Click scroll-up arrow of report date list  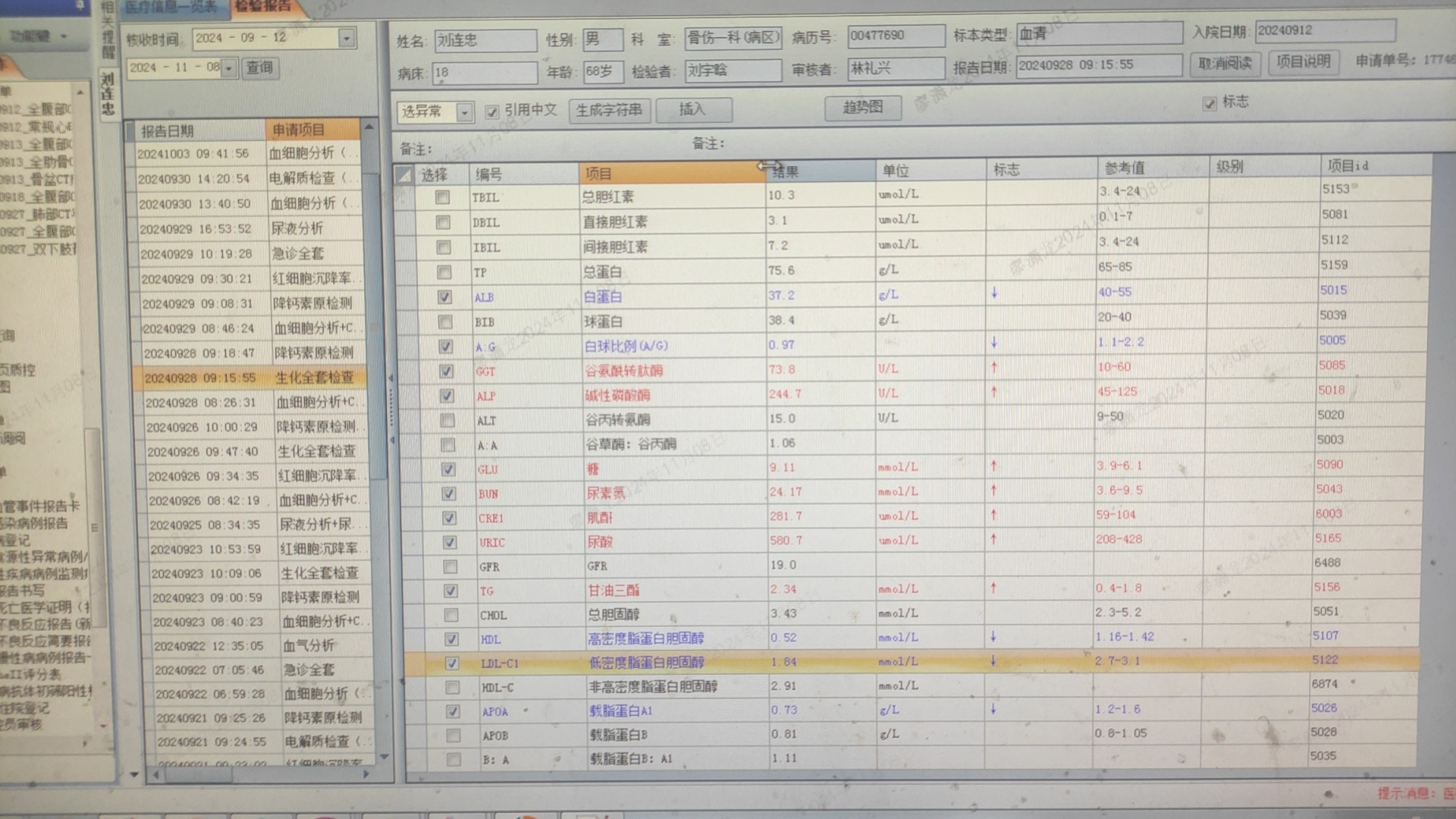[x=369, y=127]
